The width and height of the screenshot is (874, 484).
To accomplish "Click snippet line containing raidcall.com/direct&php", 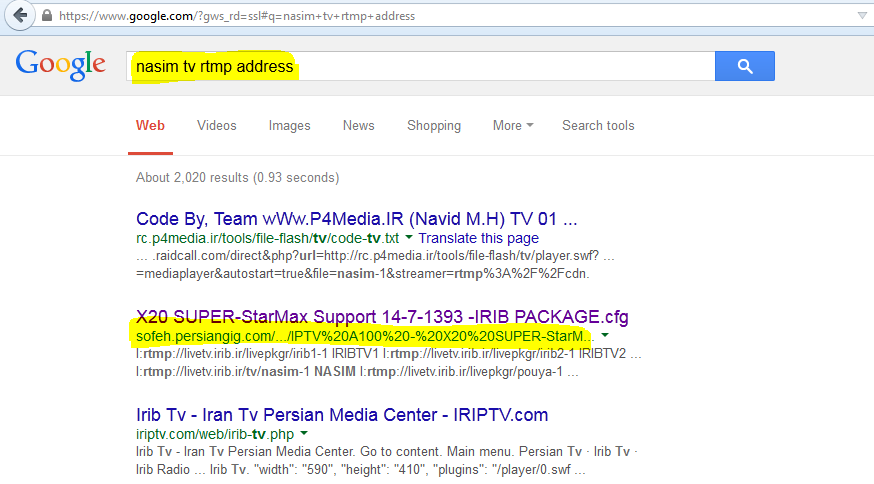I will click(x=375, y=256).
